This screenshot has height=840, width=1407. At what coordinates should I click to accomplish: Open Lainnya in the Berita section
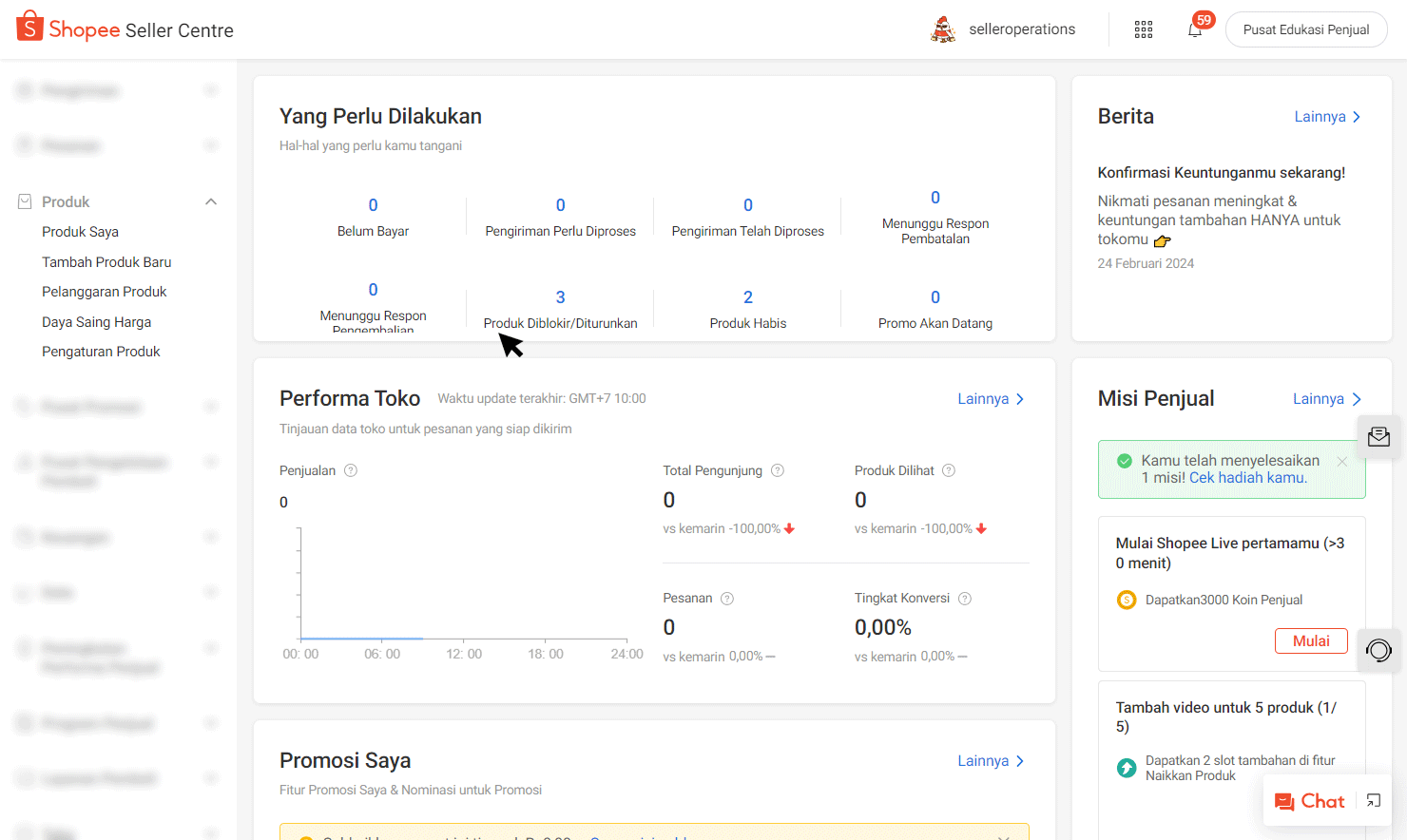(x=1327, y=117)
